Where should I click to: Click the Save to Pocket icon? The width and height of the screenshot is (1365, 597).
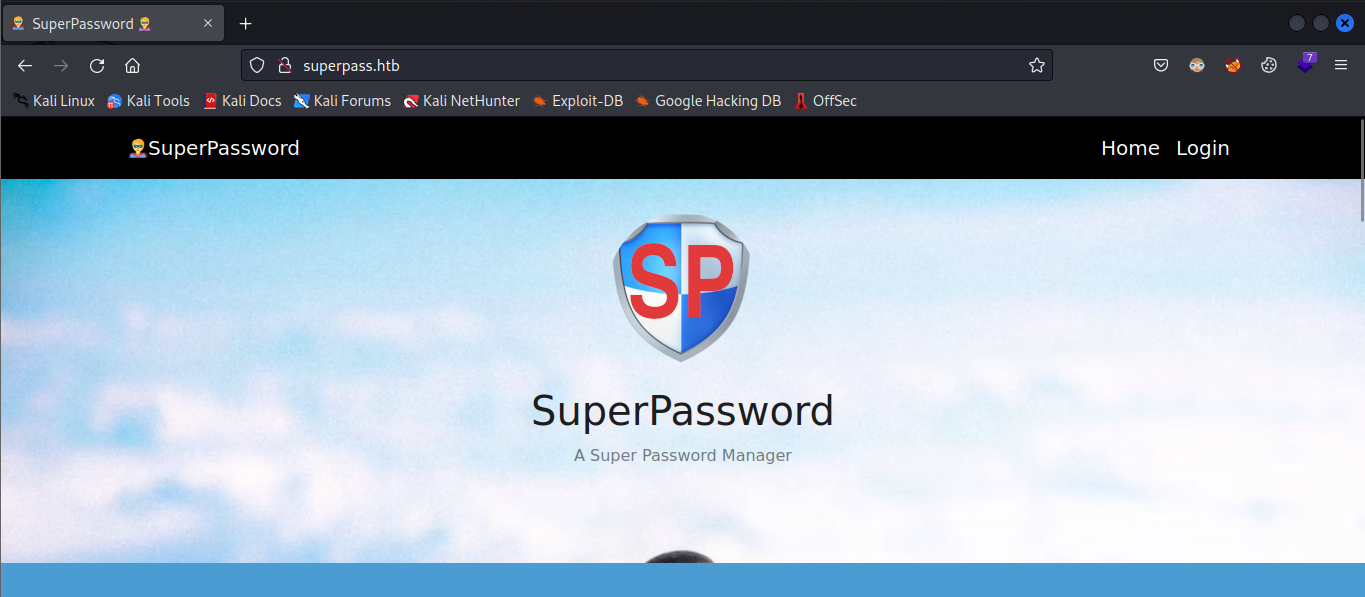click(x=1161, y=66)
